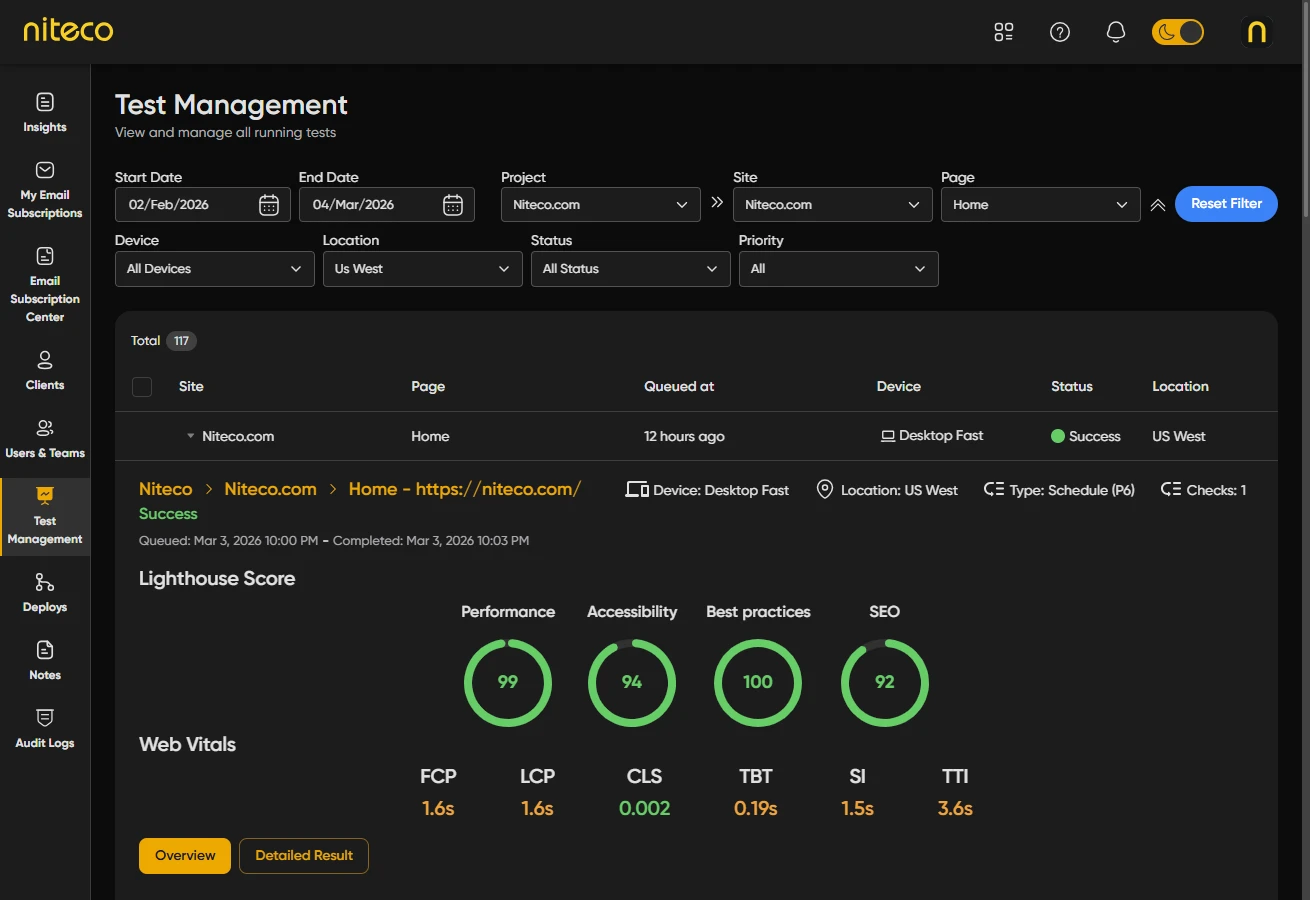Click the Performance score gauge
This screenshot has height=900, width=1310.
click(x=508, y=682)
